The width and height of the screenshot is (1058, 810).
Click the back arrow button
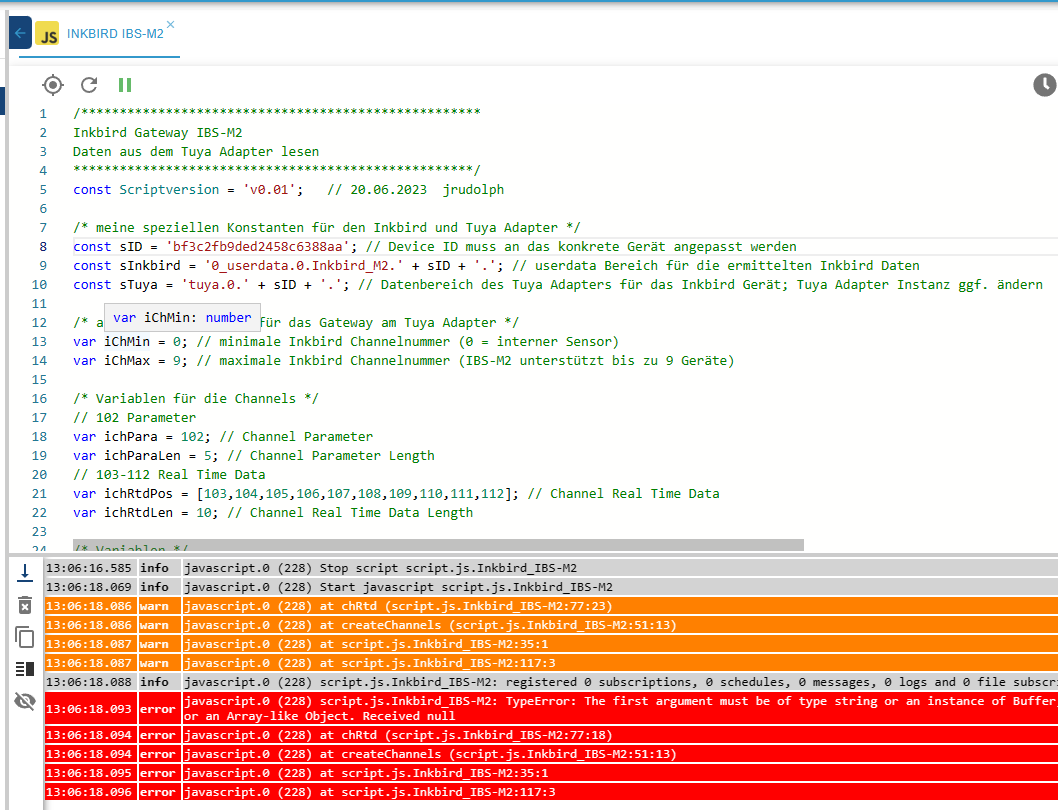20,33
